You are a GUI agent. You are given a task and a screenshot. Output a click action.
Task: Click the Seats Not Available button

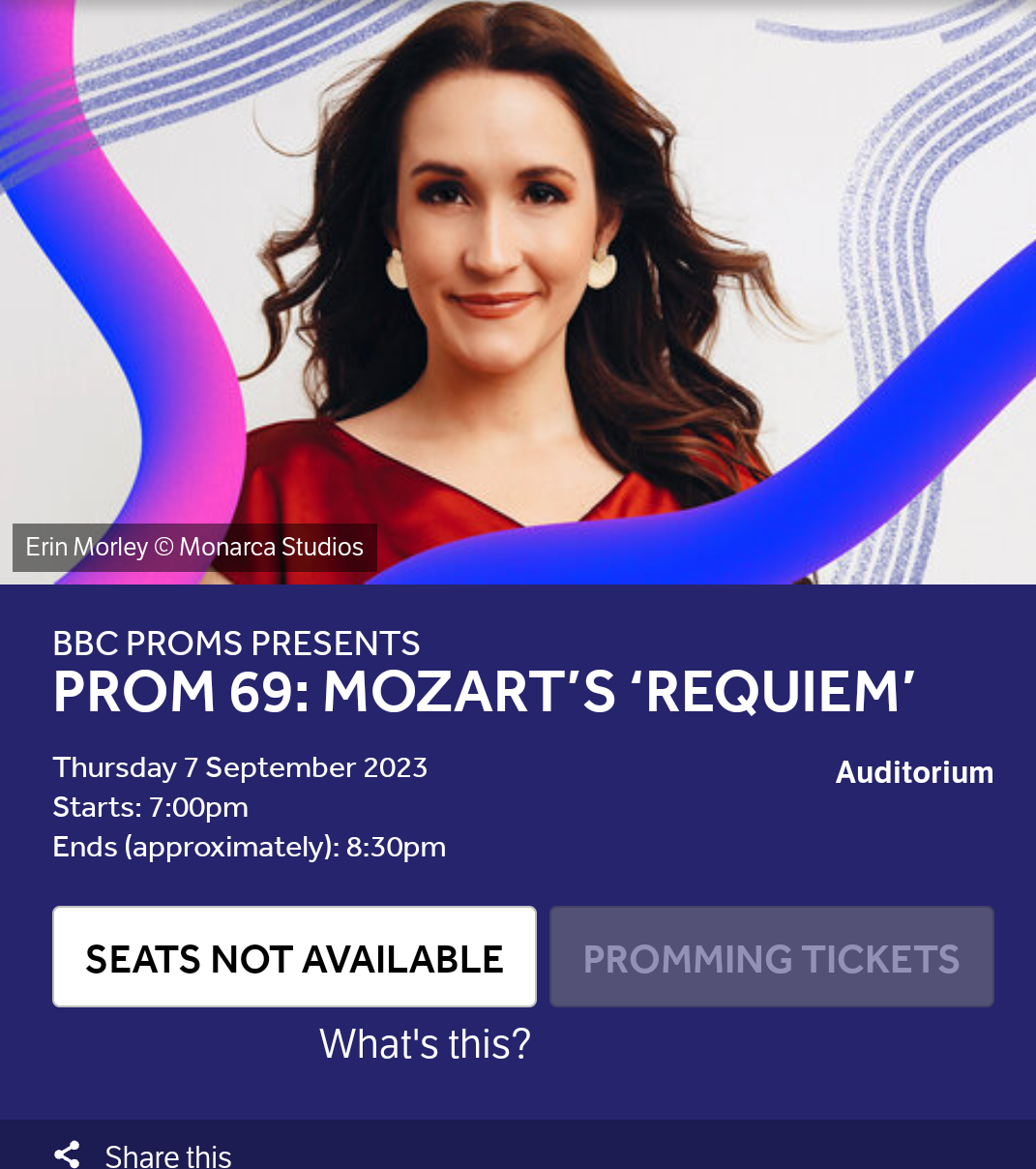point(294,956)
